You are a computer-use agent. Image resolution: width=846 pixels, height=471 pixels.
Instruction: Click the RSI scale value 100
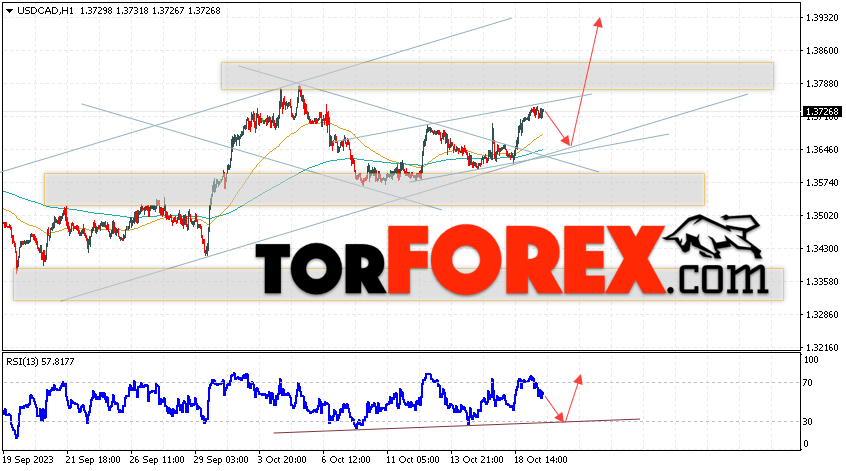[811, 360]
